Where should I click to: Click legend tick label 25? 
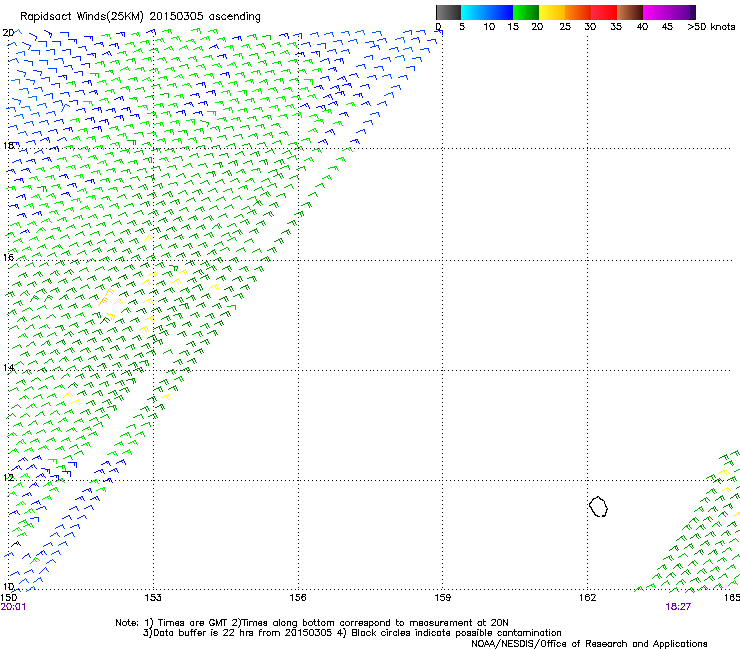pyautogui.click(x=565, y=27)
